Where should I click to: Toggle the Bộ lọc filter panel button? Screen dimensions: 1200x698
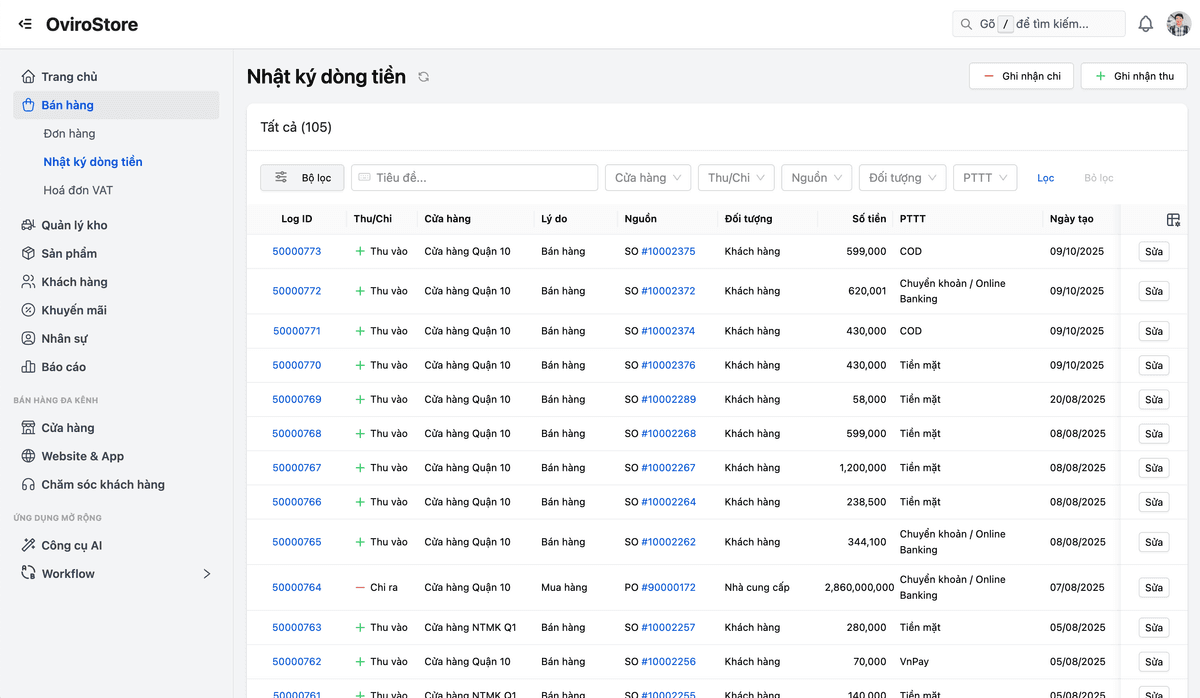pyautogui.click(x=302, y=178)
